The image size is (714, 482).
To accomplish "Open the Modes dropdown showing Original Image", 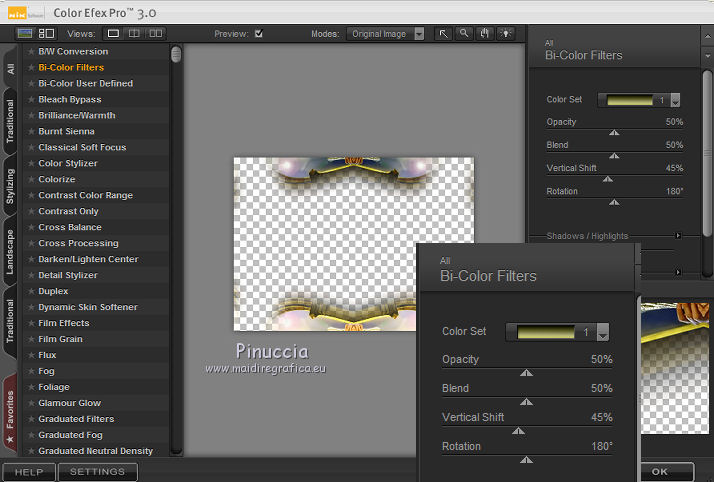I will tap(385, 34).
